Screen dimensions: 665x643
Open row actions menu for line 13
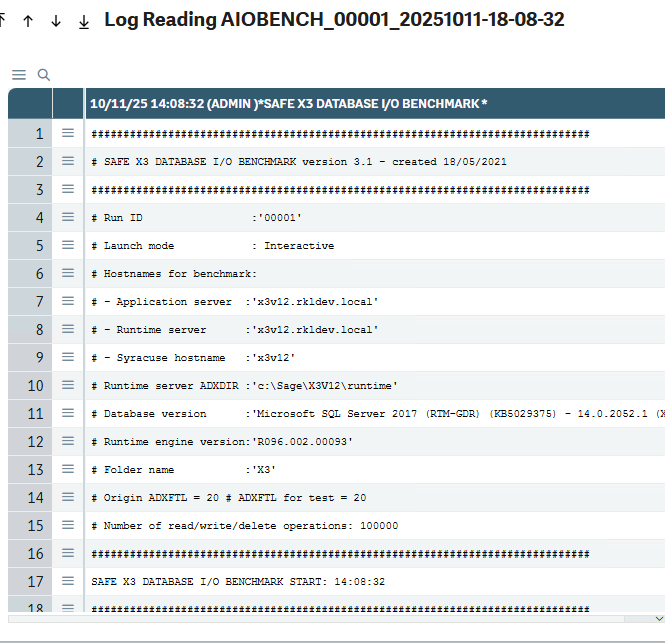click(68, 469)
